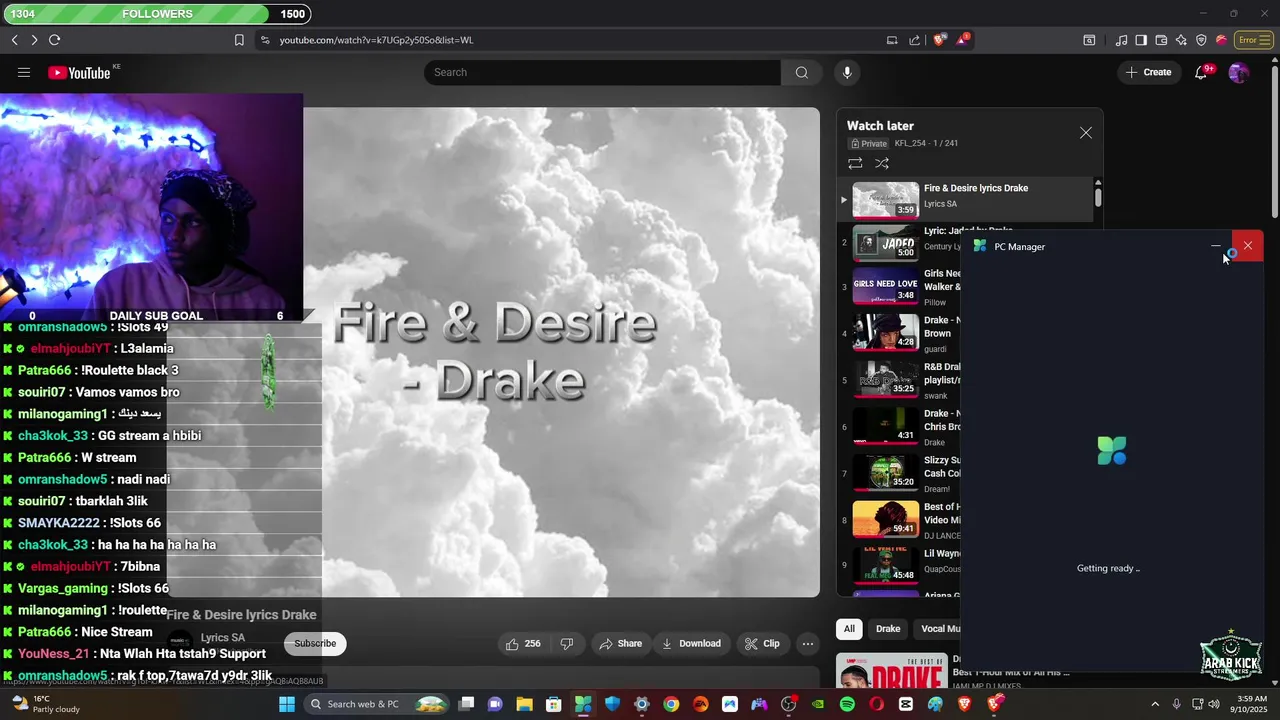Select the Jaded lyric video thumbnail
Viewport: 1280px width, 720px height.
click(x=885, y=243)
